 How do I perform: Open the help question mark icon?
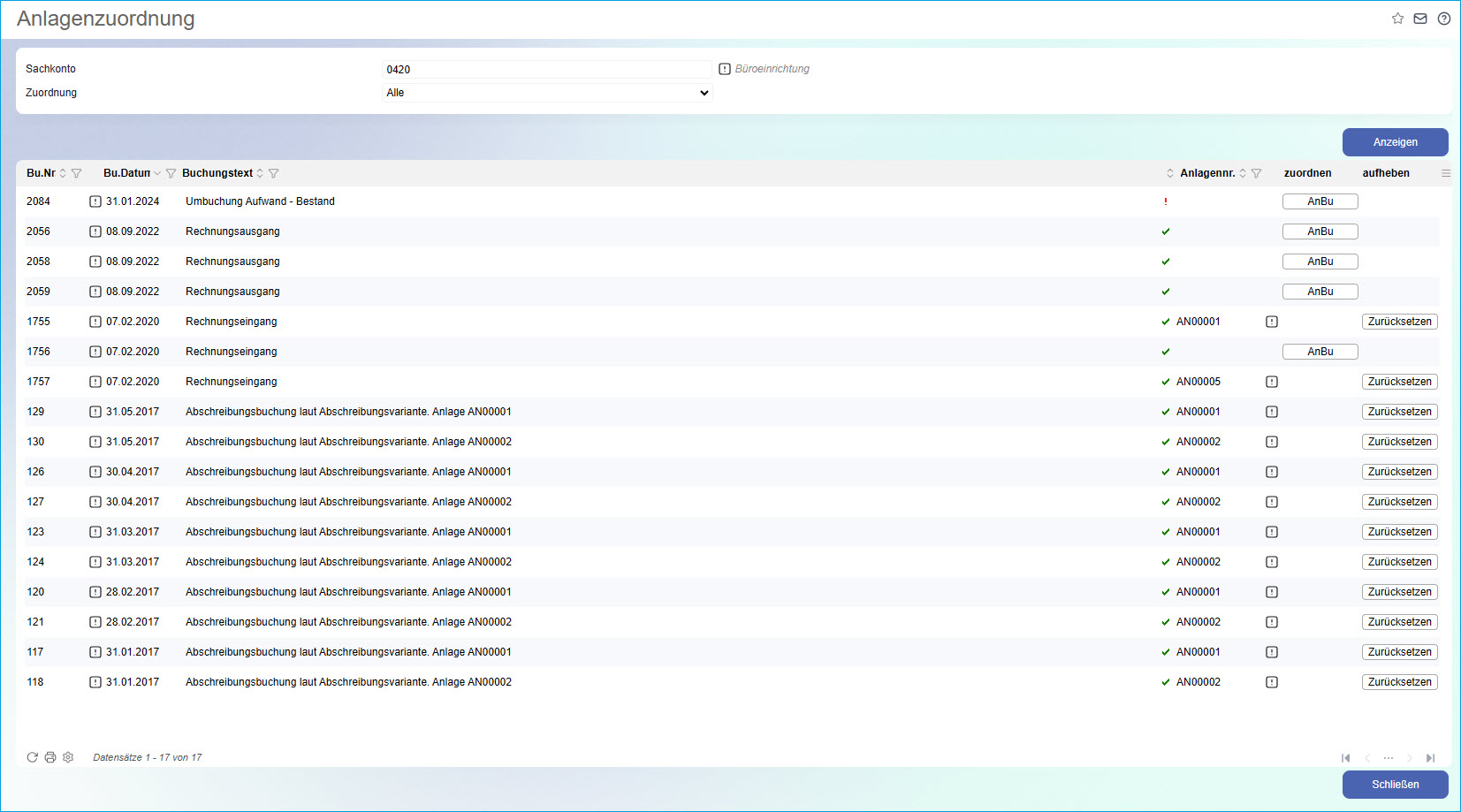pos(1443,19)
